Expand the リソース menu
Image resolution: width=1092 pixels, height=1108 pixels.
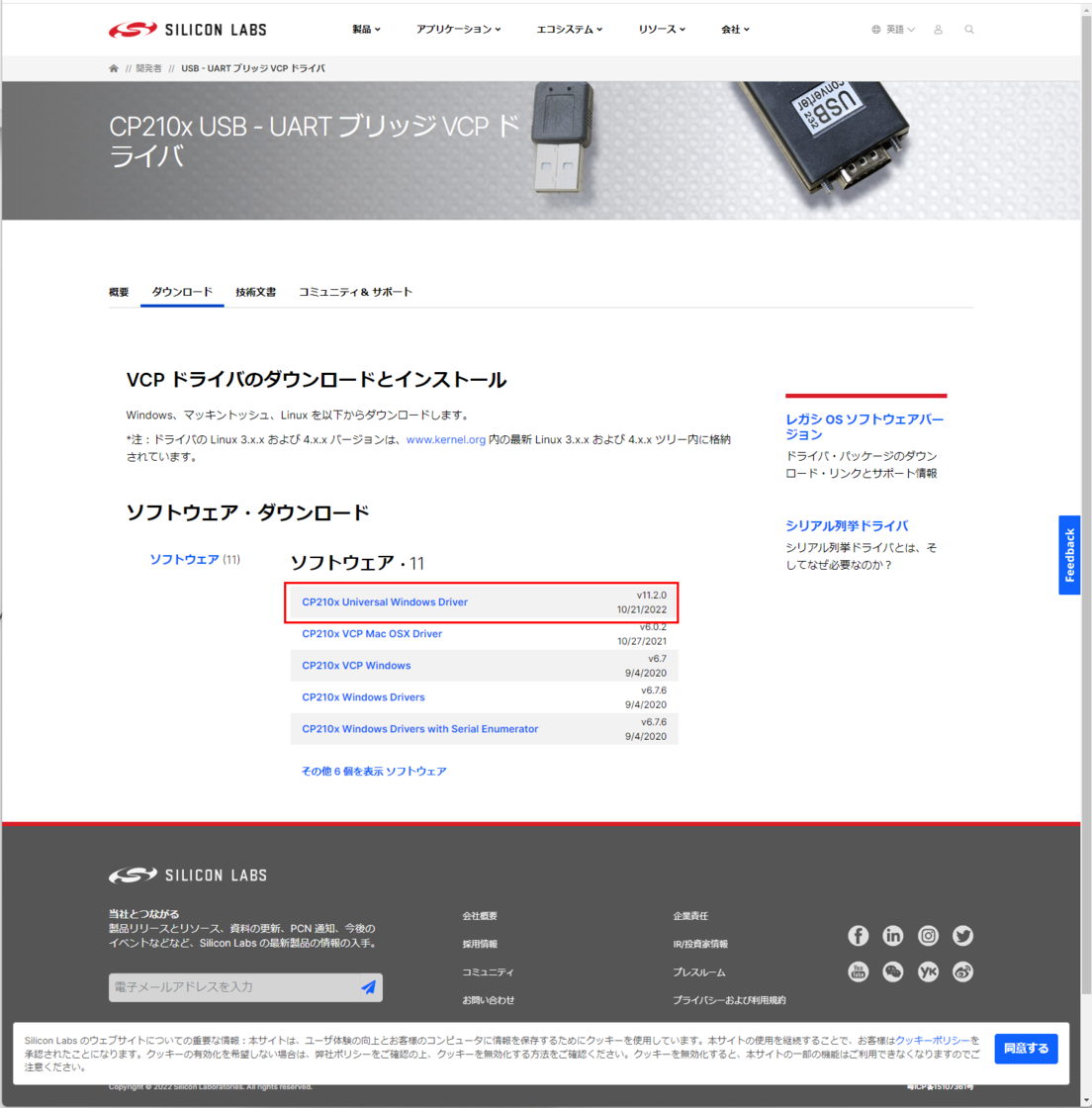click(x=662, y=30)
